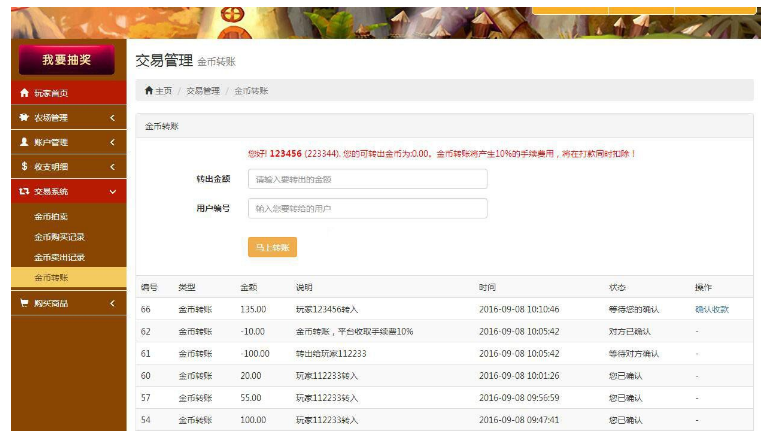This screenshot has width=768, height=431.
Task: Select the highlighted 金币转账 submenu item
Action: pos(69,278)
